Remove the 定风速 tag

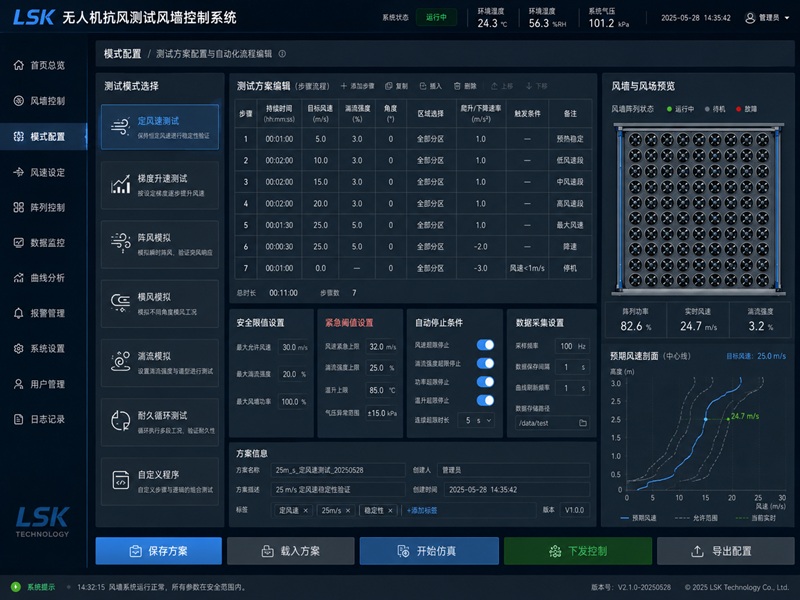coord(306,510)
